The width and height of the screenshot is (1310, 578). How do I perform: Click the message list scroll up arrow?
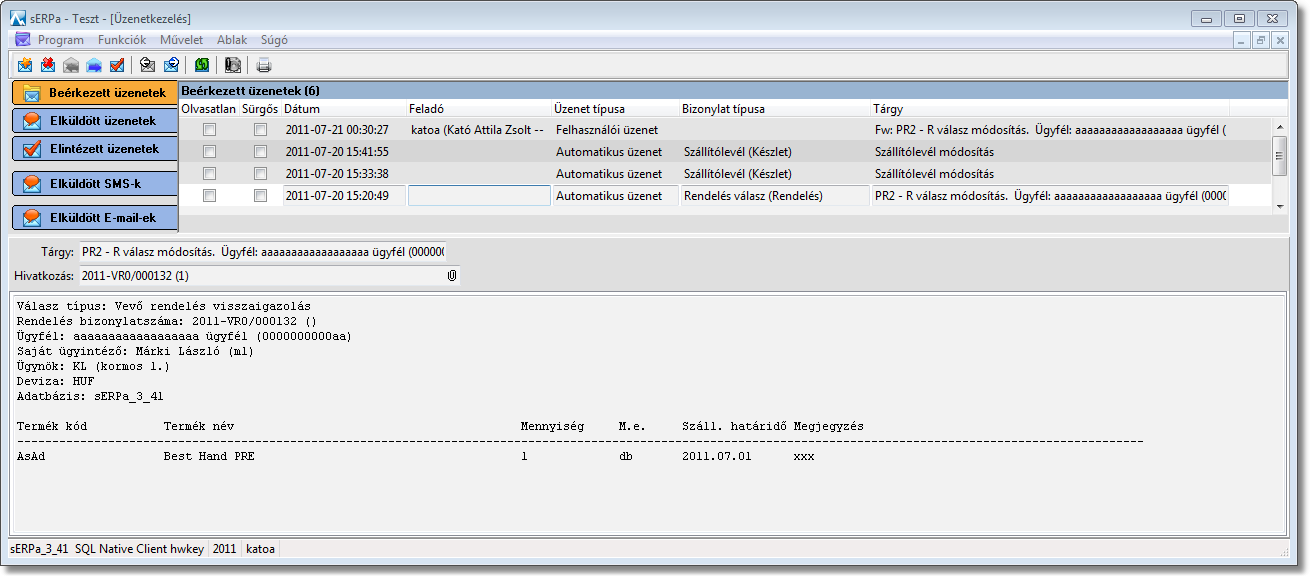tap(1279, 126)
